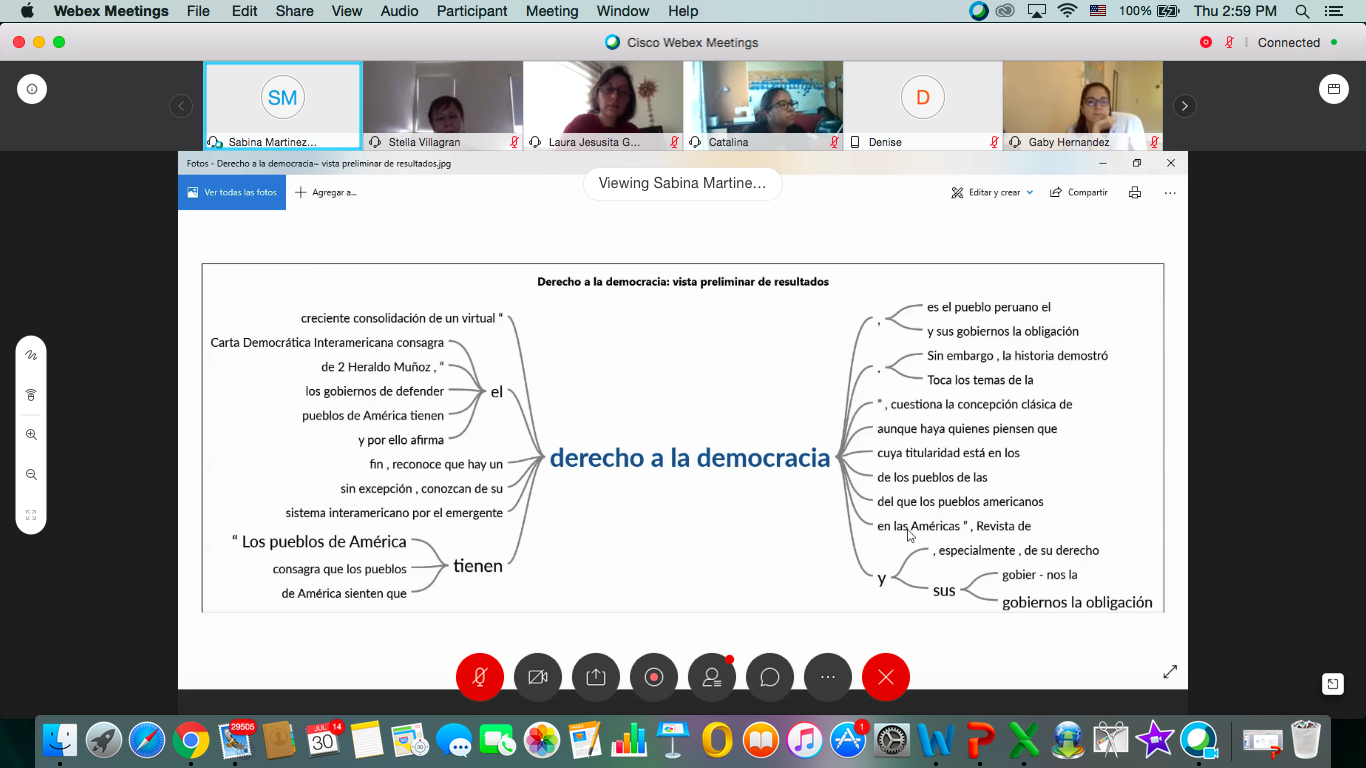
Task: Open the more options ellipsis button
Action: click(828, 677)
